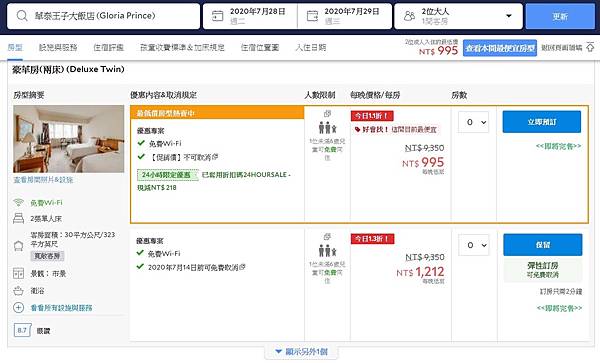Image resolution: width=600 pixels, height=363 pixels.
Task: Click the 今日1.3折 red discount badge
Action: tap(372, 239)
